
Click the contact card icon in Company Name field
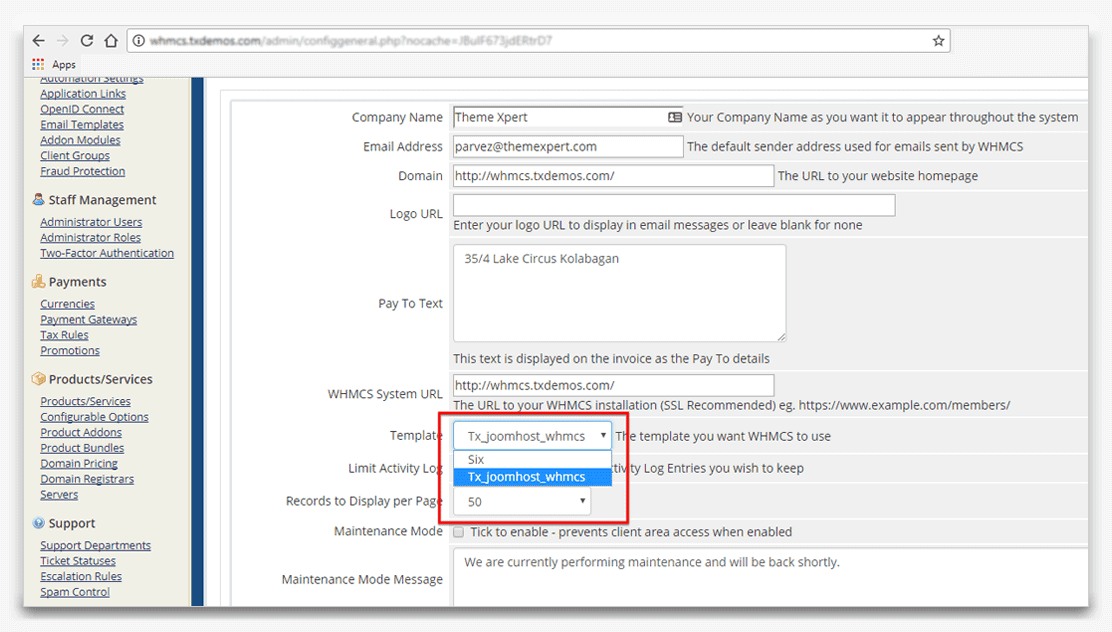pos(674,117)
